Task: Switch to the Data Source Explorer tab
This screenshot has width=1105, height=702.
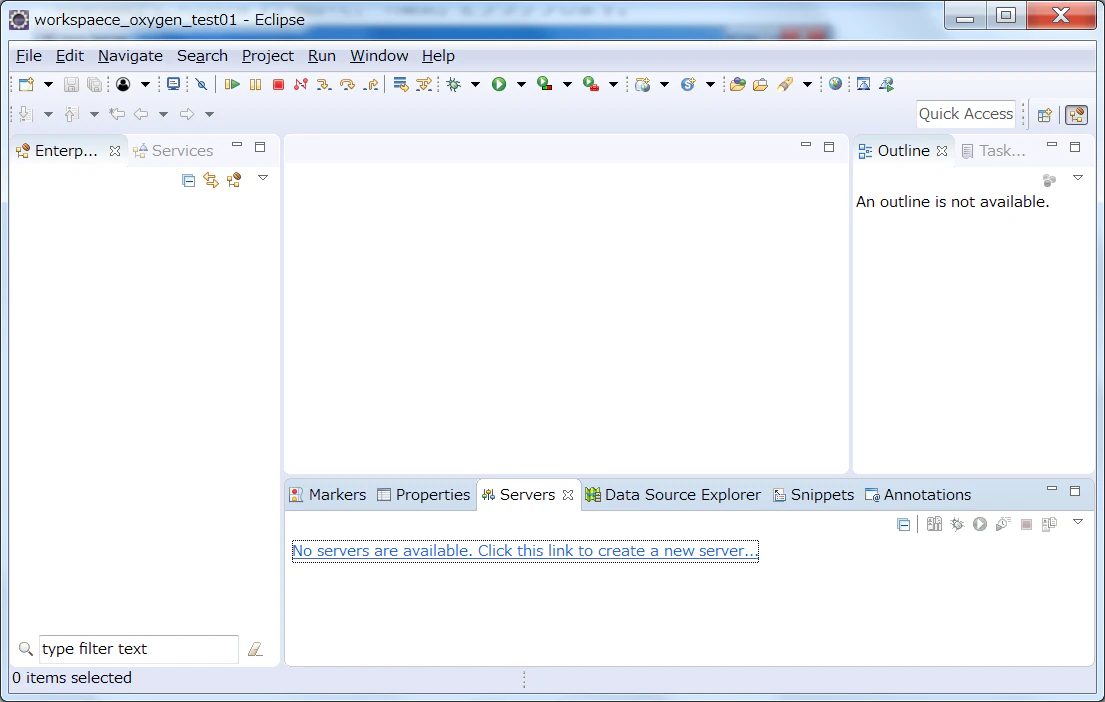Action: (674, 495)
